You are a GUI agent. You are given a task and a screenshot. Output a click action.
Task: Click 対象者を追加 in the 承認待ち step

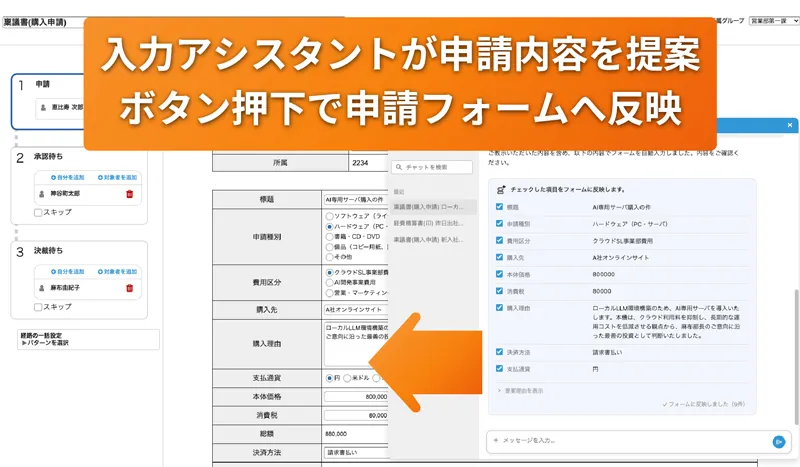[x=117, y=178]
